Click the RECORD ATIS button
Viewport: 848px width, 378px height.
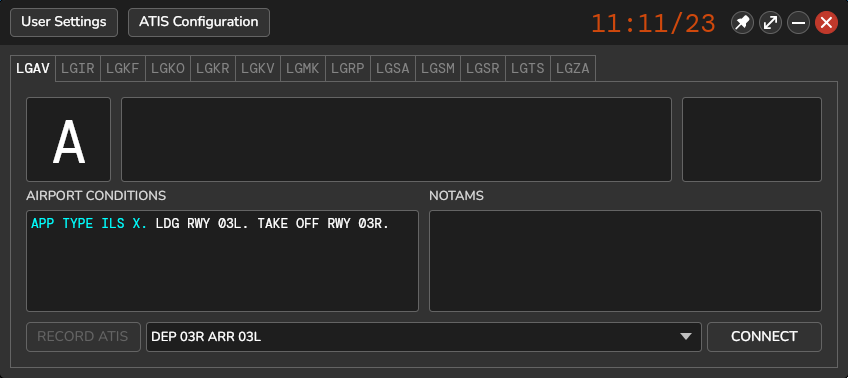(83, 337)
